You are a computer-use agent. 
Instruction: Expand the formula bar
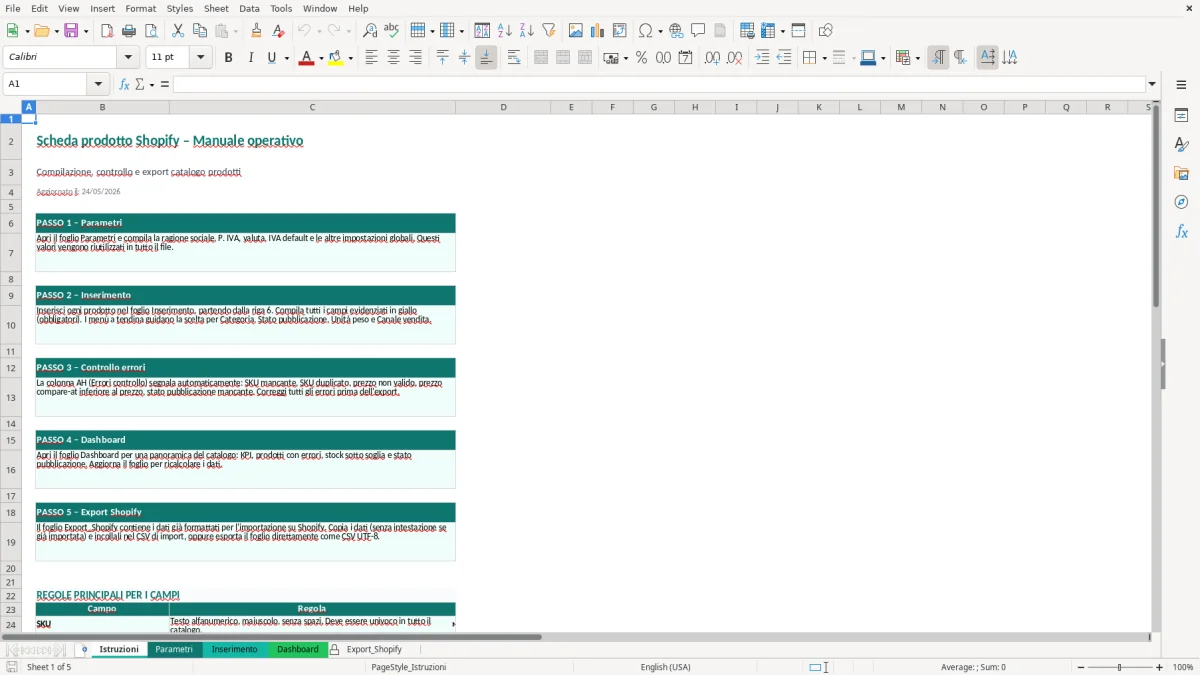pos(1152,84)
